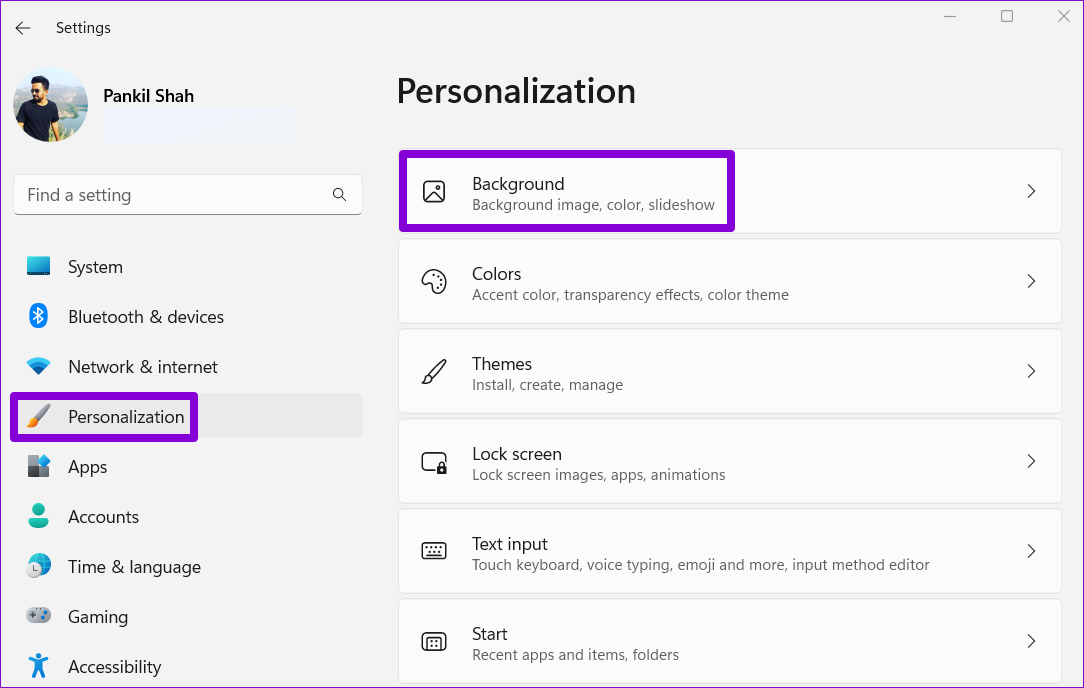
Task: Click the Colors palette icon
Action: tap(434, 282)
